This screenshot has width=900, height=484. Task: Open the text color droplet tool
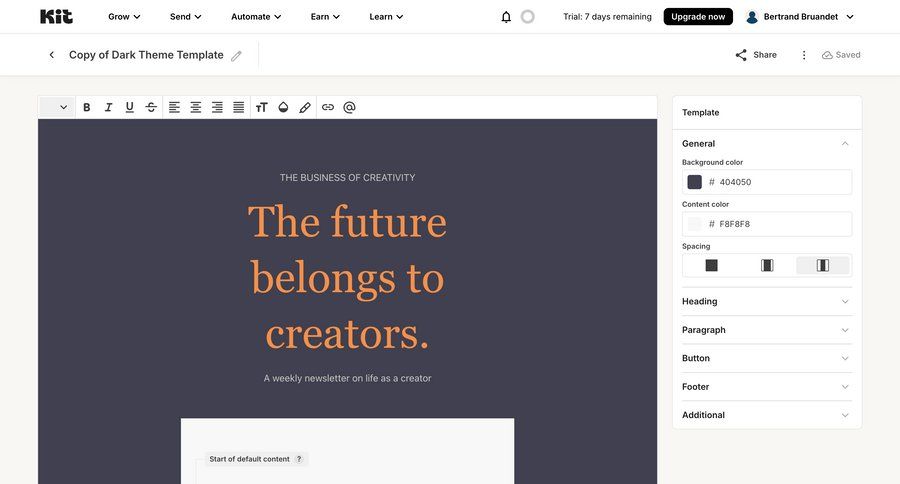coord(283,107)
